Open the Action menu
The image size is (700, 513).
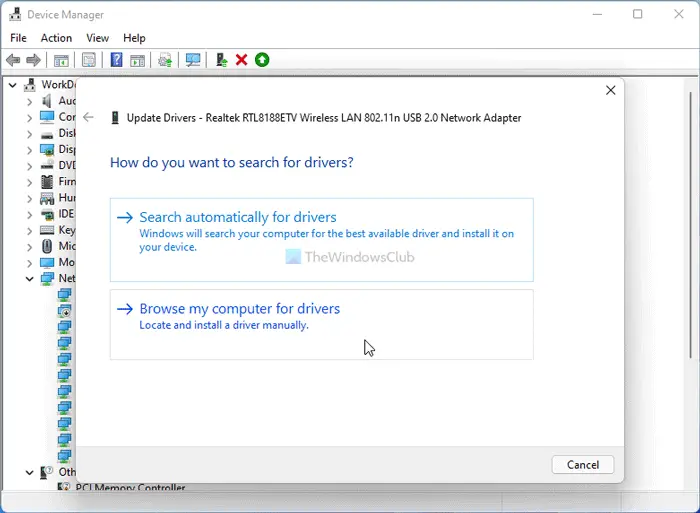click(56, 38)
